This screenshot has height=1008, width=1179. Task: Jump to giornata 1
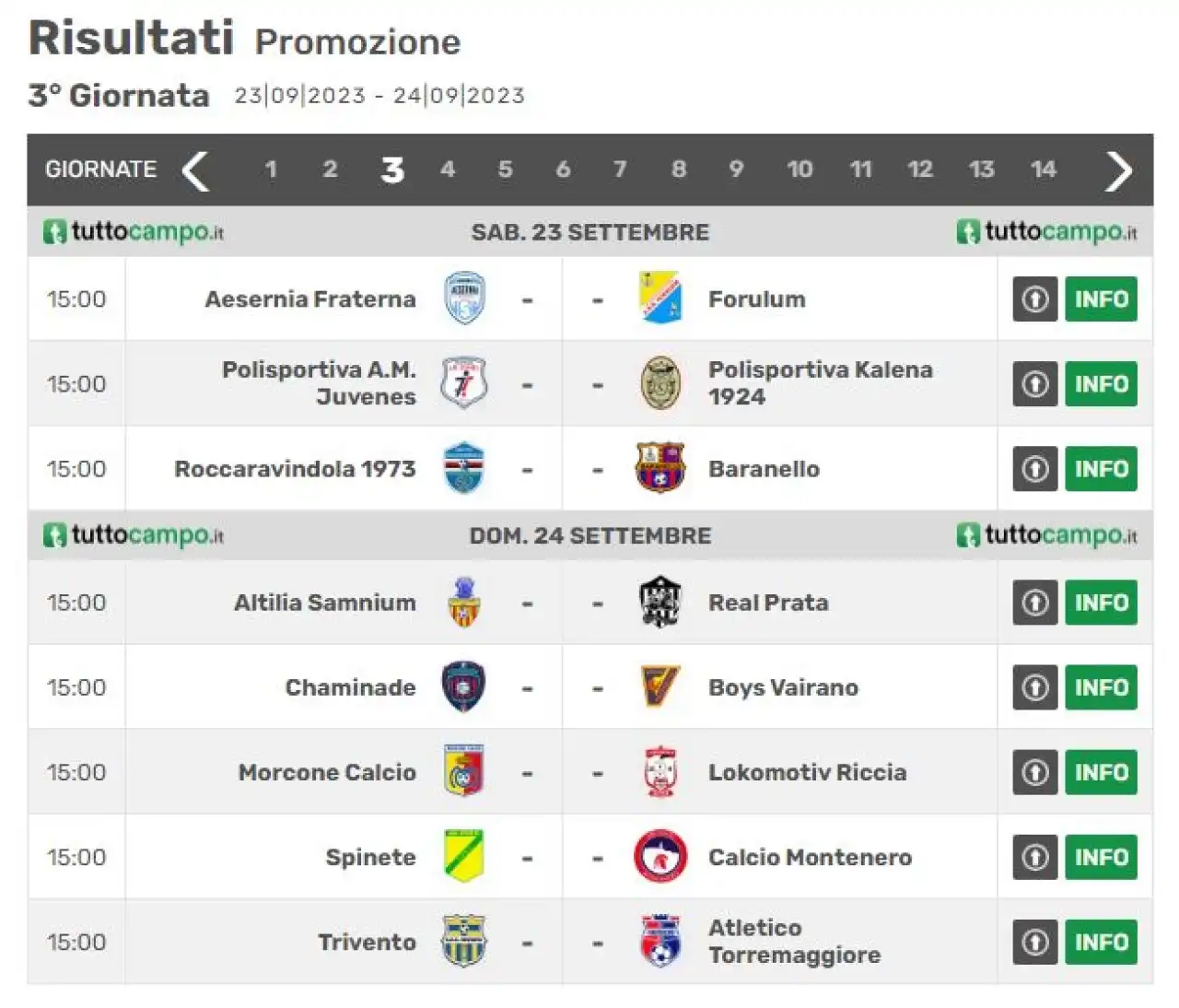[x=271, y=170]
